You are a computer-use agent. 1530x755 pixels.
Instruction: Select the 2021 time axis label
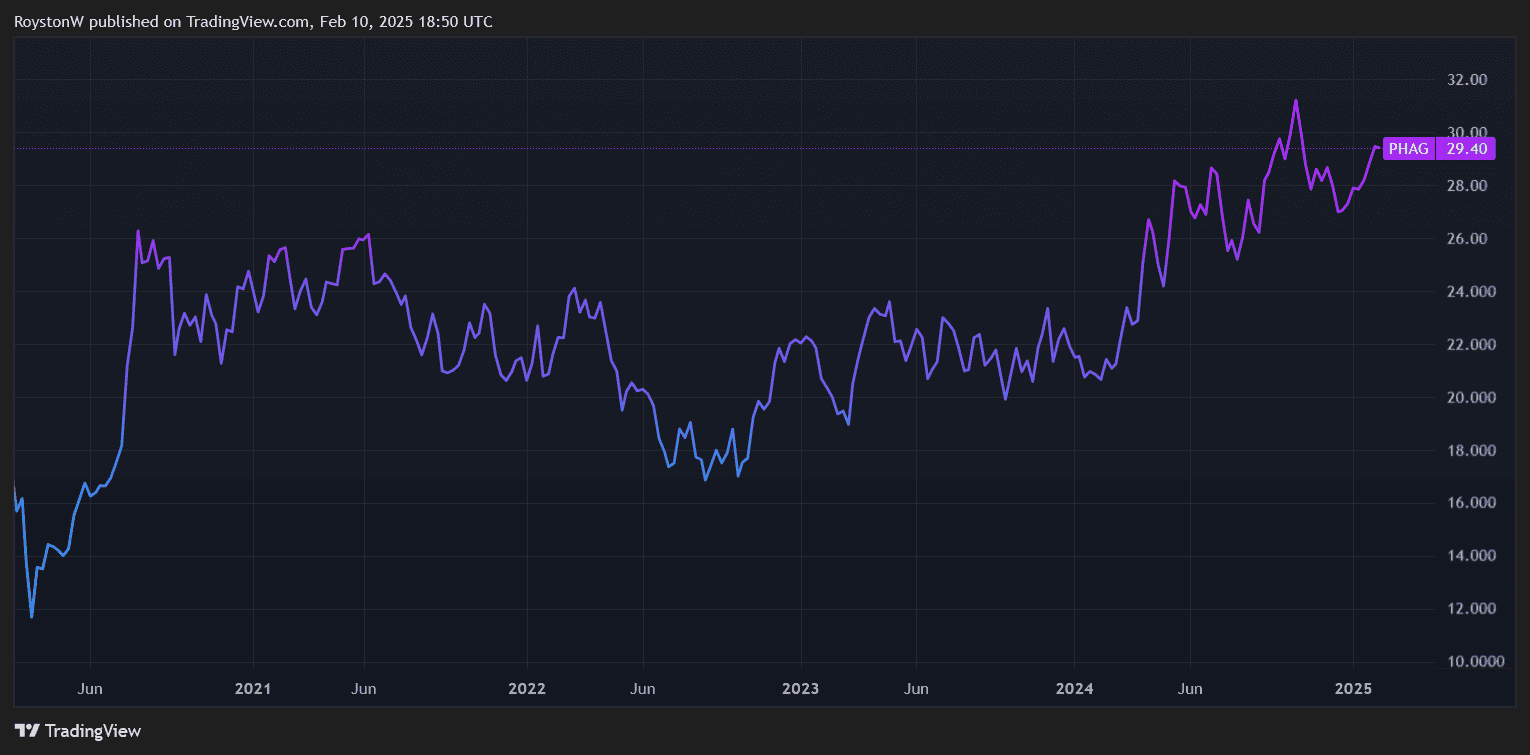coord(253,689)
